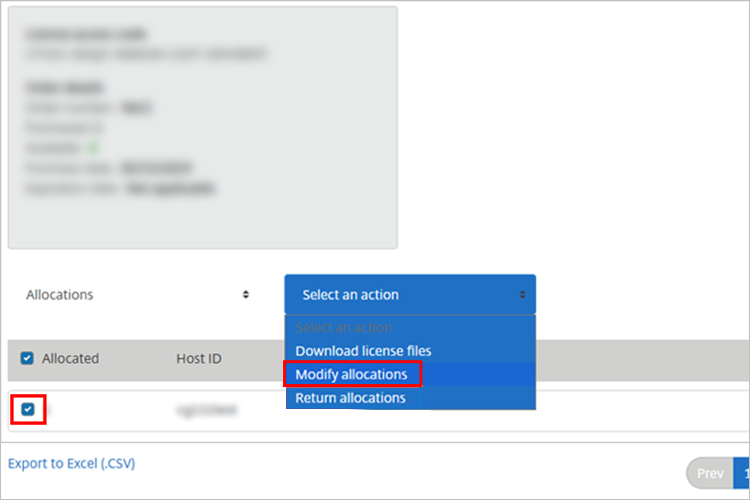Click the Allocated column header label
This screenshot has height=500, width=750.
click(x=70, y=358)
